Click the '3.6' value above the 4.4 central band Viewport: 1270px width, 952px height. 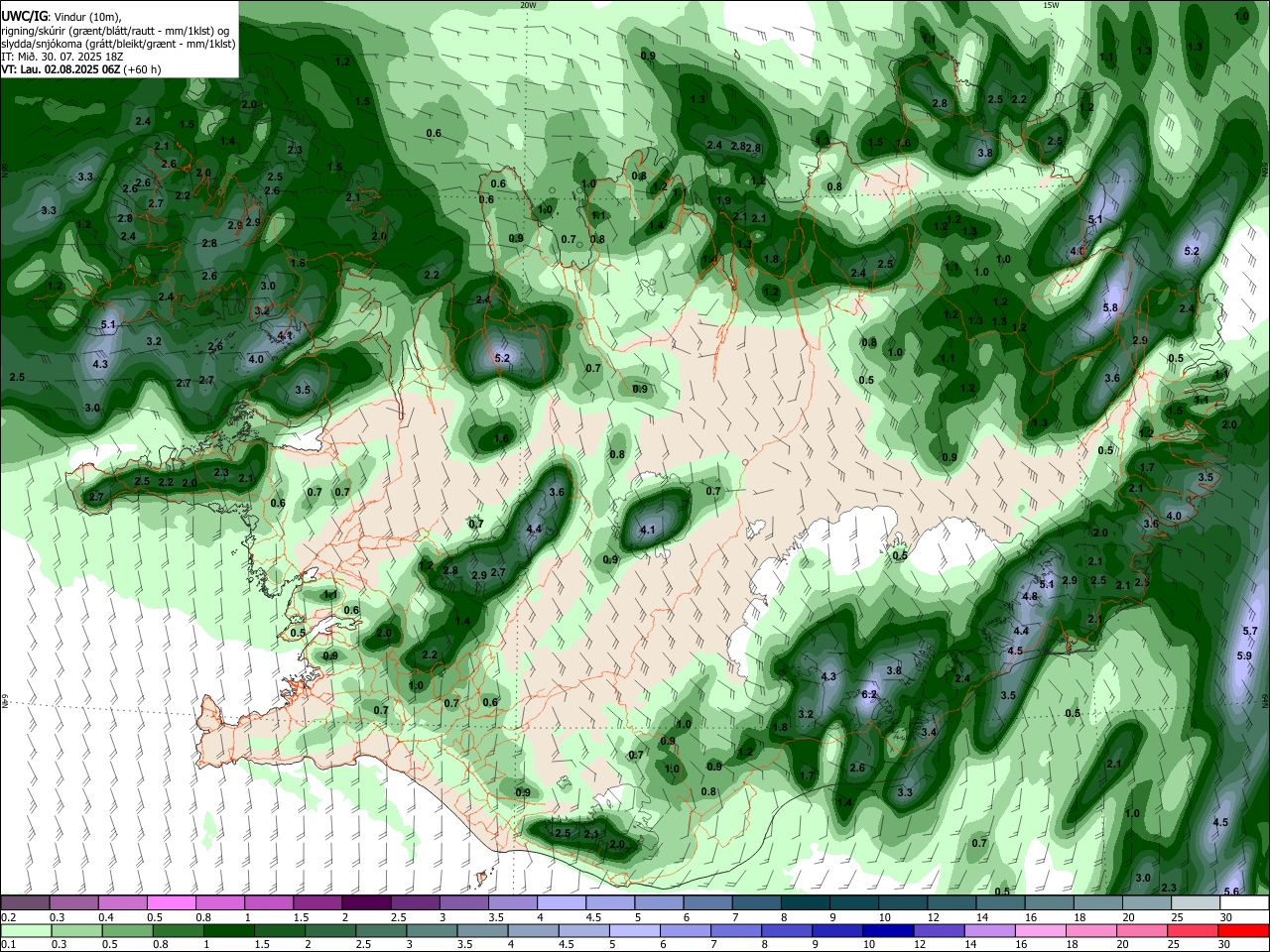557,493
